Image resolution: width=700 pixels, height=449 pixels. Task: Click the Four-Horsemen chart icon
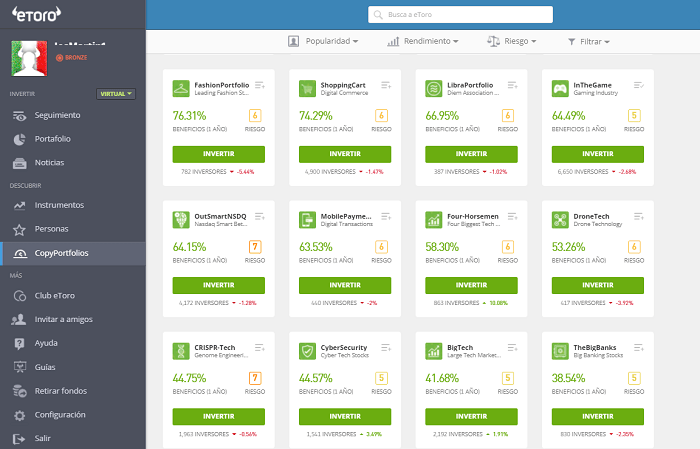coord(433,220)
